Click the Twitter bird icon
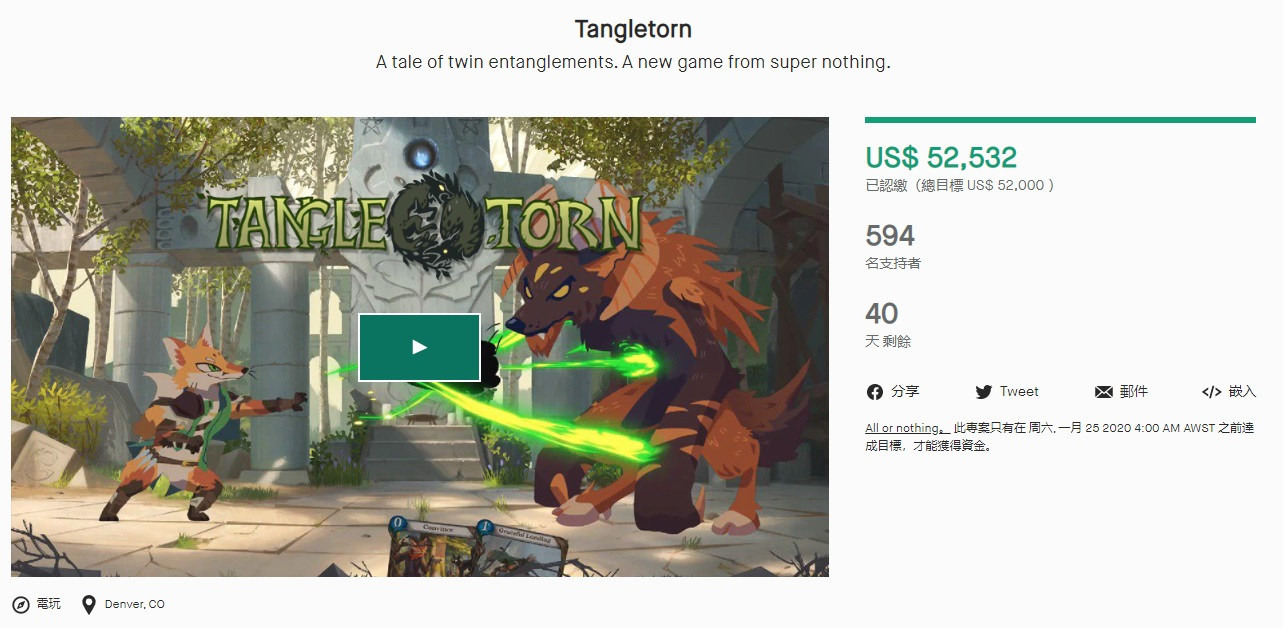1283x628 pixels. click(984, 392)
